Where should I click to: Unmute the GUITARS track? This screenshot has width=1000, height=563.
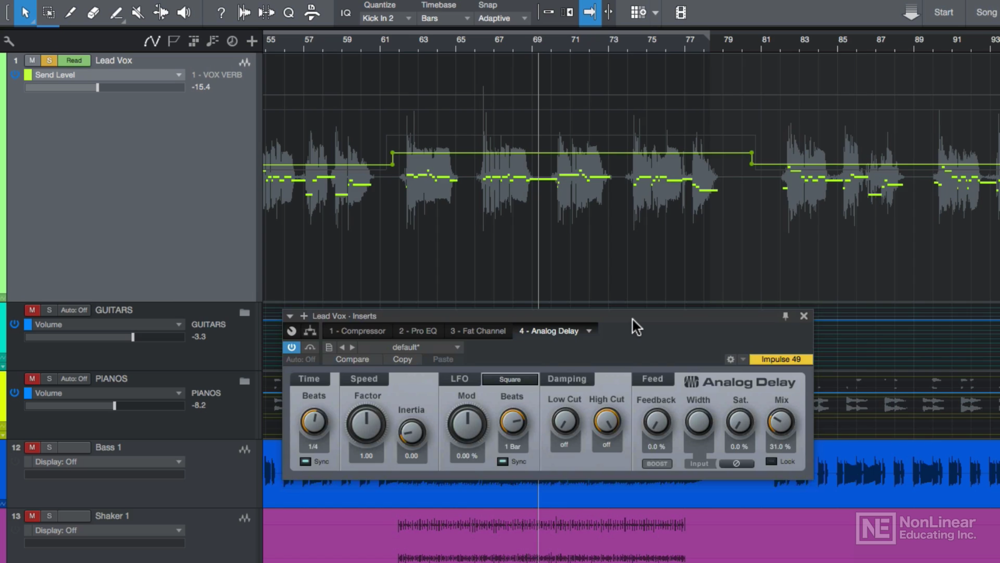(31, 310)
